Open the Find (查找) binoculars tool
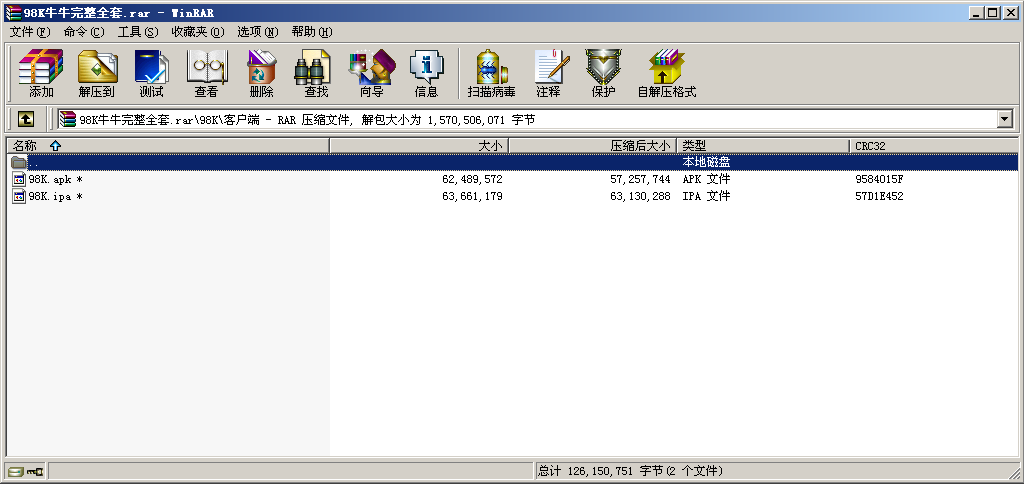The width and height of the screenshot is (1024, 484). pos(316,74)
